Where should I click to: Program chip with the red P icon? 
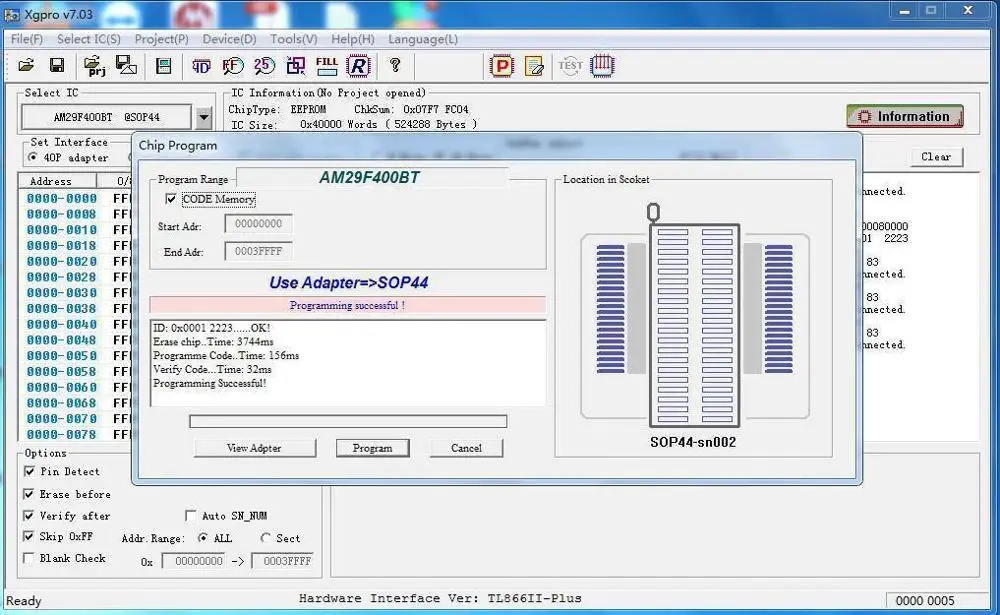pos(502,66)
